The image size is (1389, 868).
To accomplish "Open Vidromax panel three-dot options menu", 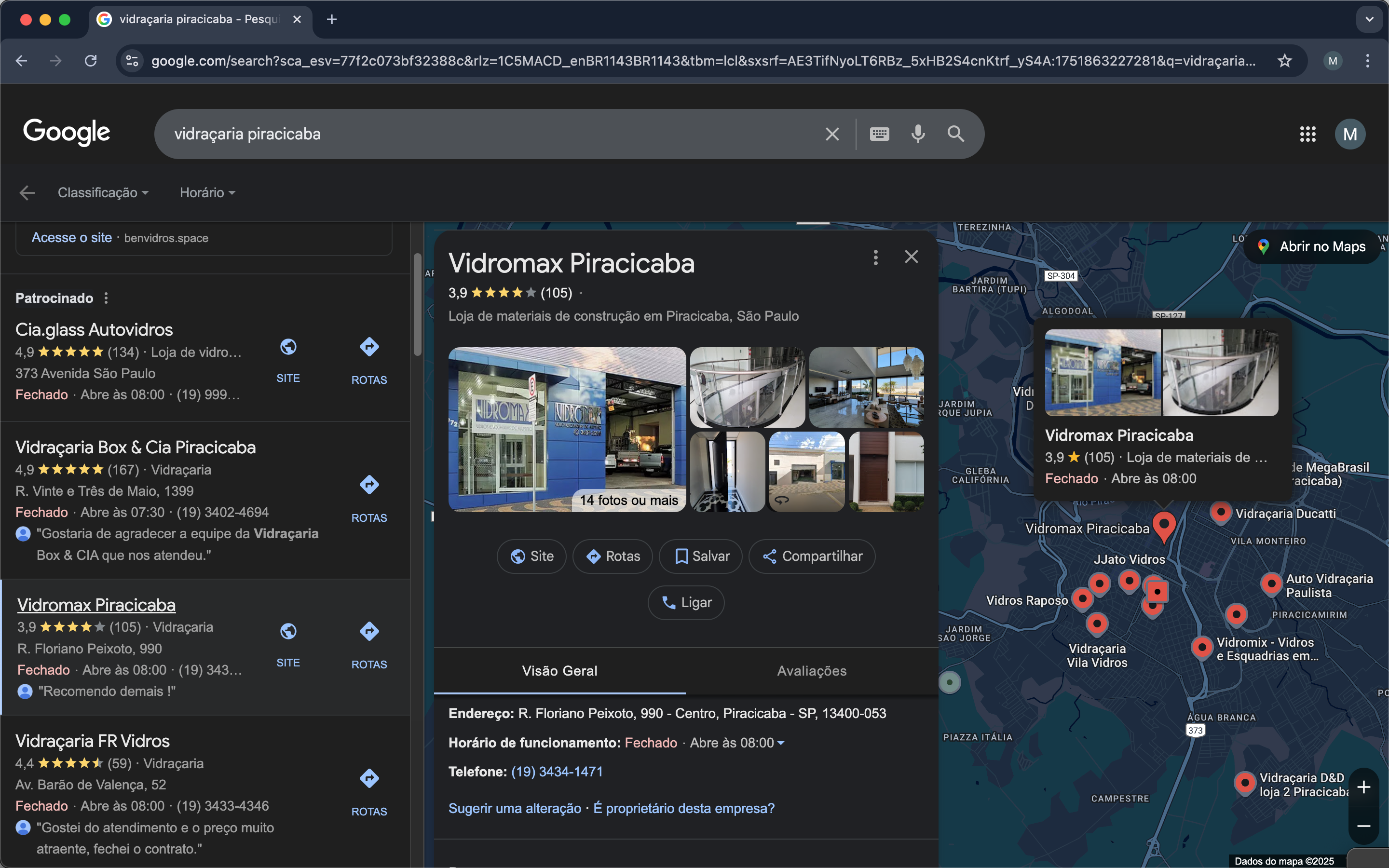I will [x=875, y=257].
